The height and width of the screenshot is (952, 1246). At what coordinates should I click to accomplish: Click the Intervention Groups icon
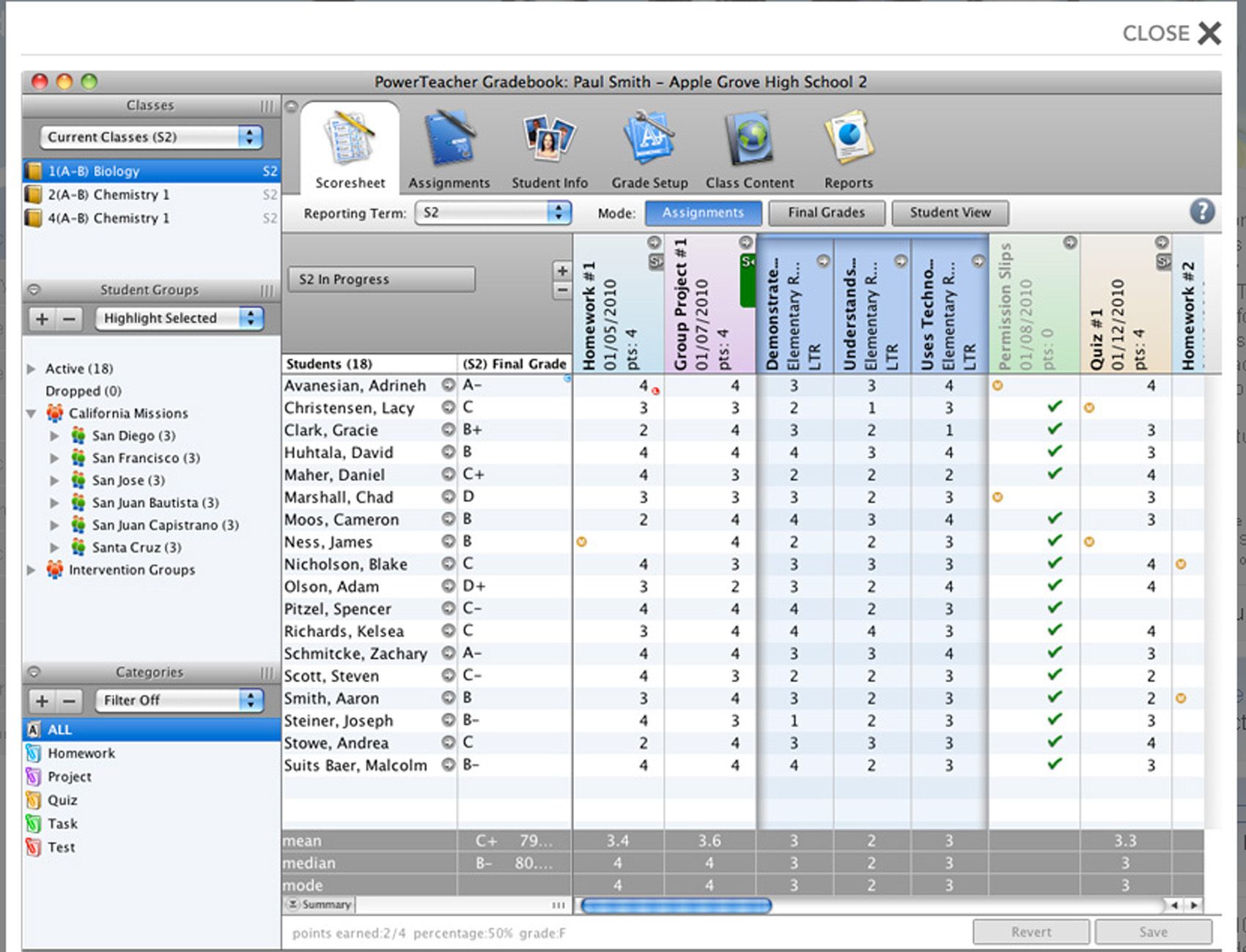pos(55,569)
